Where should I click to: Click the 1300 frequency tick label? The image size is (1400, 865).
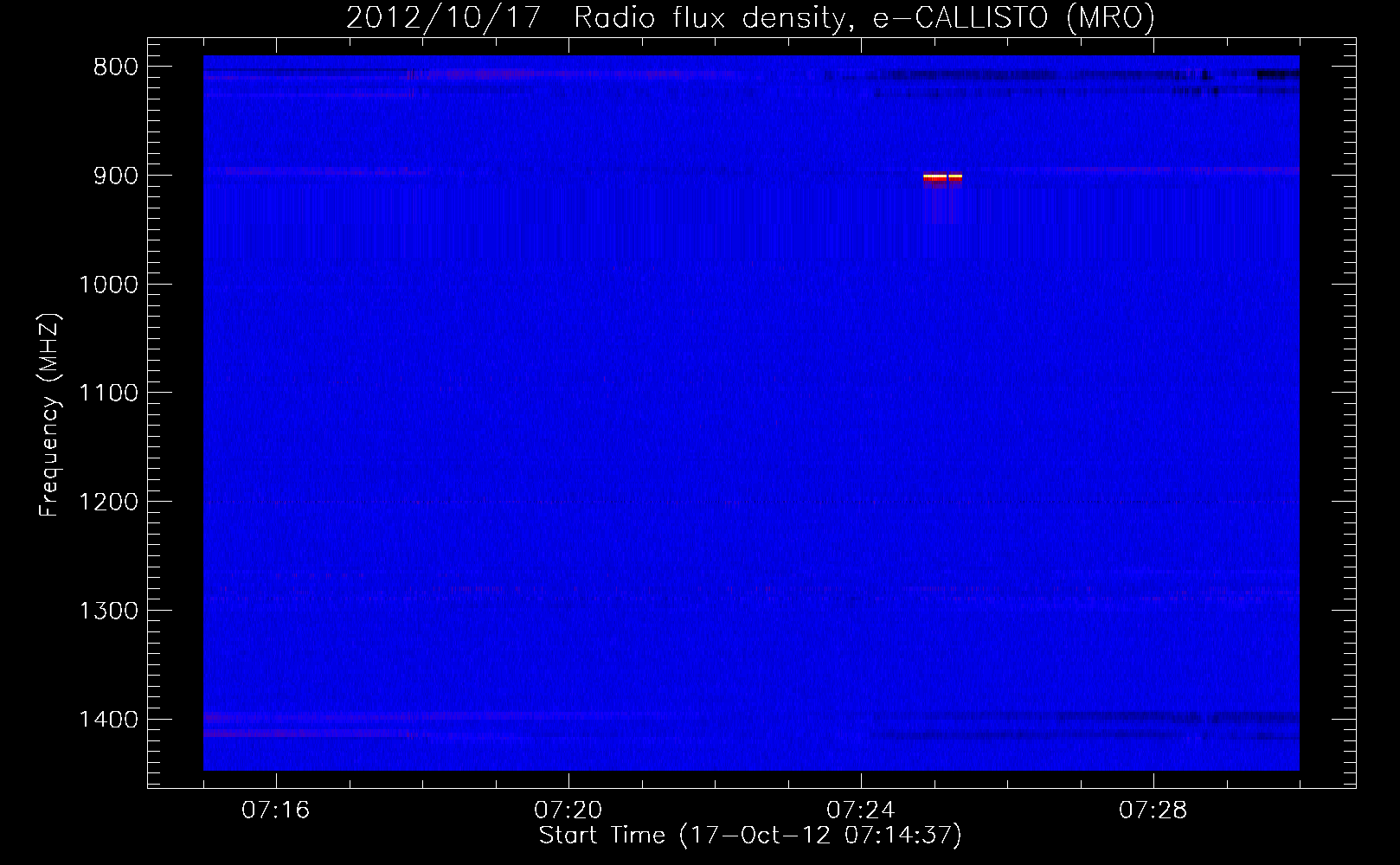tap(108, 612)
